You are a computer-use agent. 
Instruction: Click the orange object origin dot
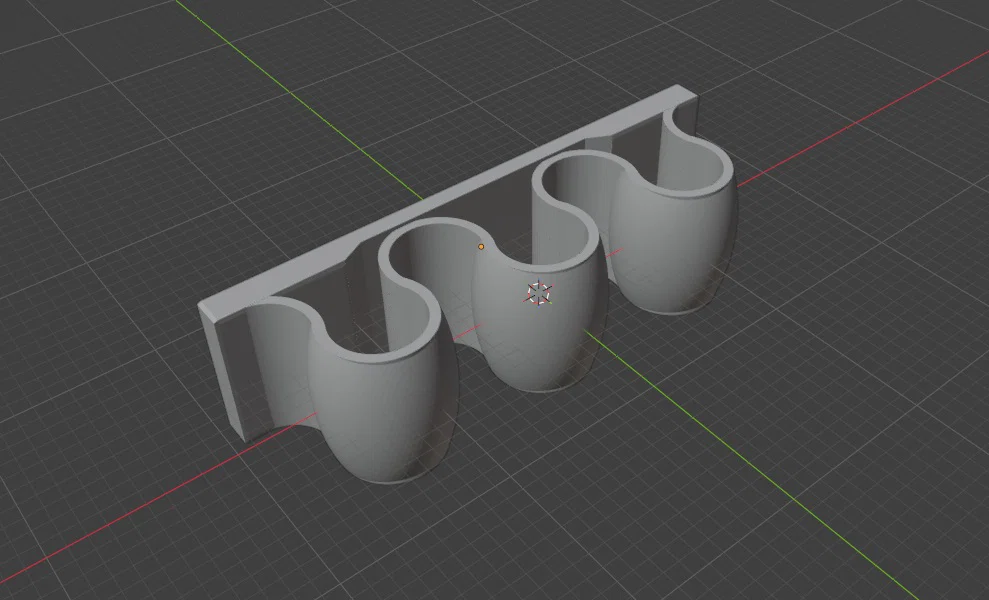(481, 247)
